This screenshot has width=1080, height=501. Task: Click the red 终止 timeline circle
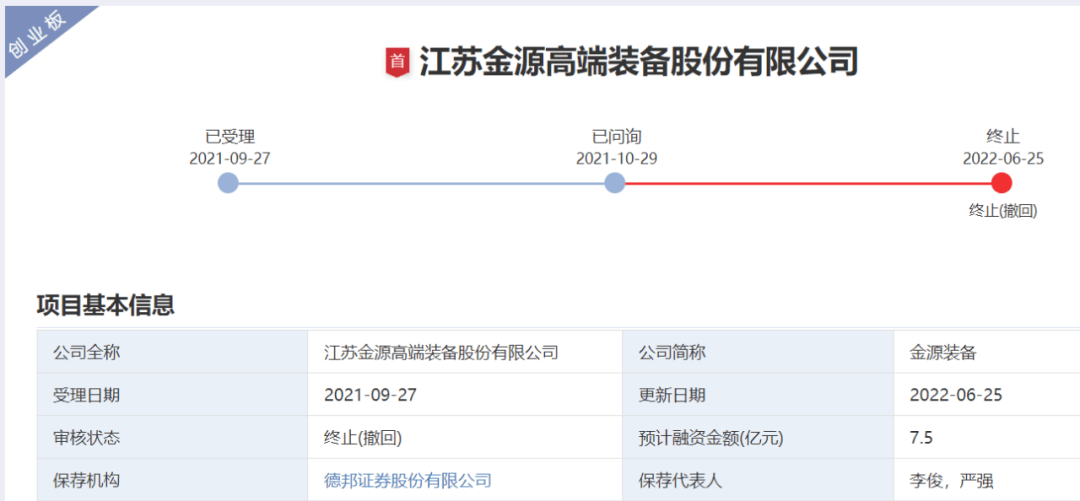[x=1002, y=183]
